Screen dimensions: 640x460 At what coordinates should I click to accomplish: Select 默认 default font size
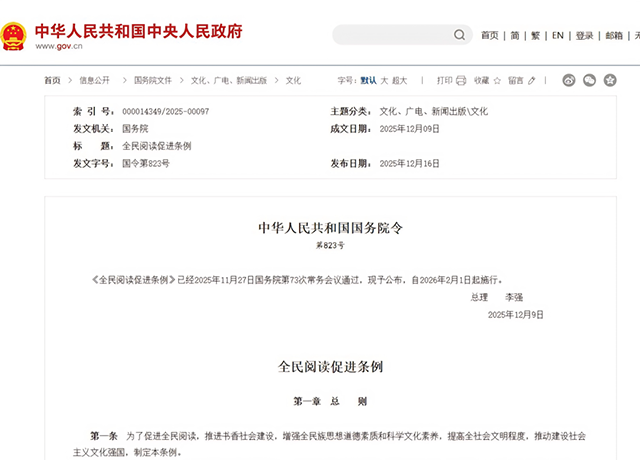point(369,80)
